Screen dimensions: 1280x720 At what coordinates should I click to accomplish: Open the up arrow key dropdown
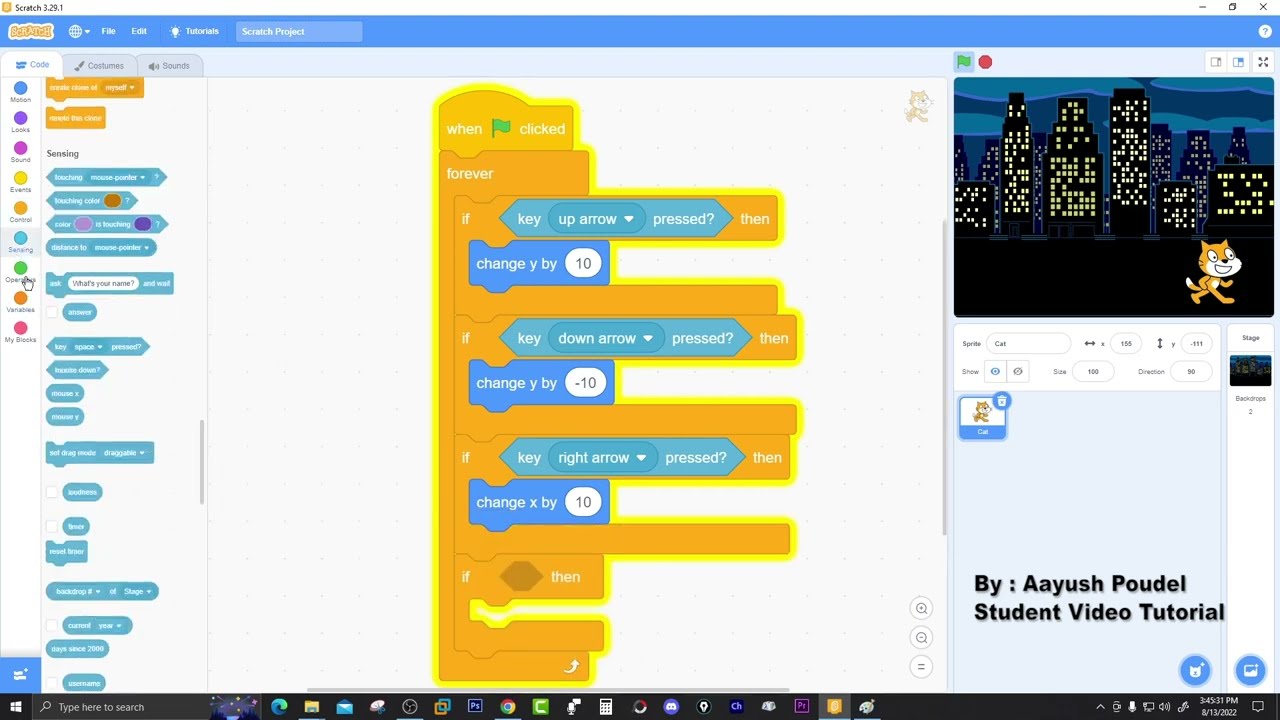pyautogui.click(x=597, y=219)
